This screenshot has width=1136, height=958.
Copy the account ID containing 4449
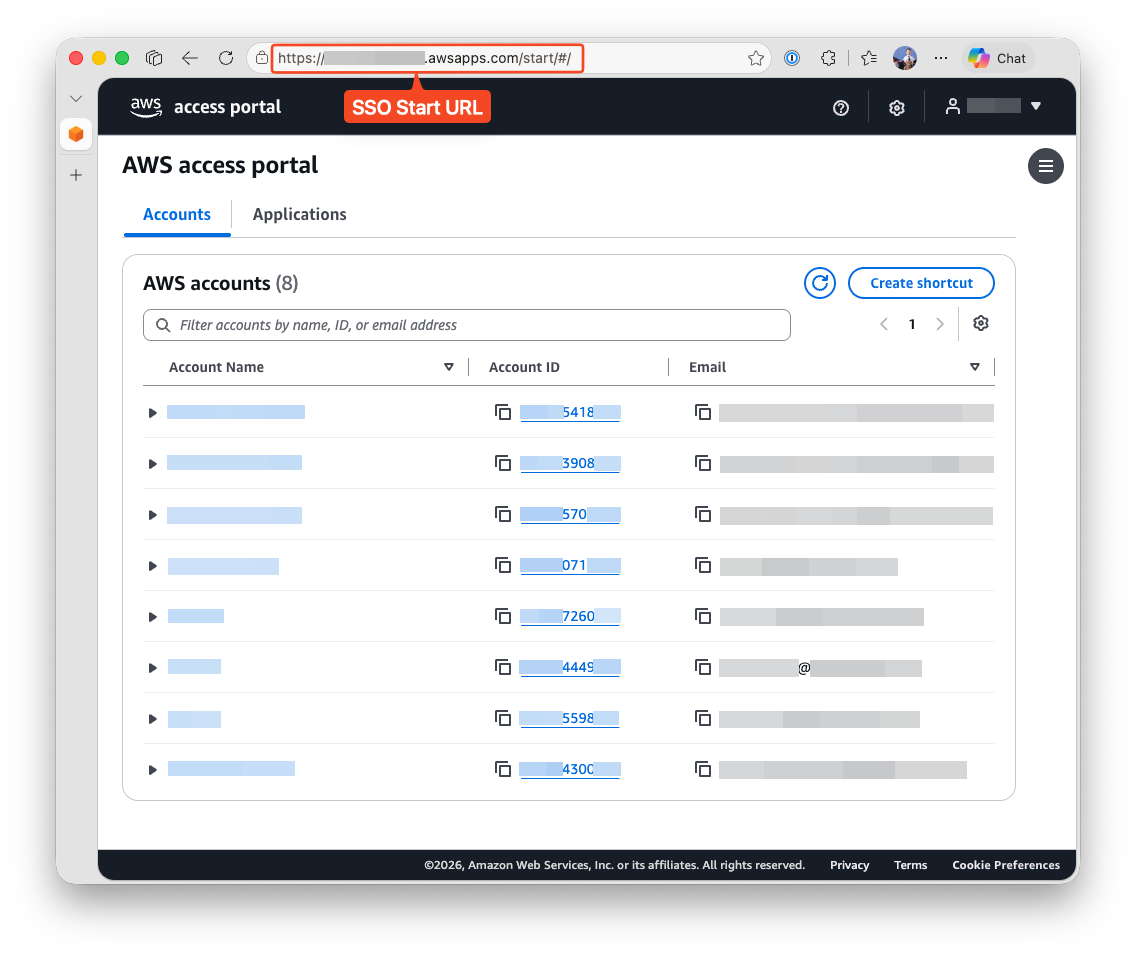(x=503, y=667)
